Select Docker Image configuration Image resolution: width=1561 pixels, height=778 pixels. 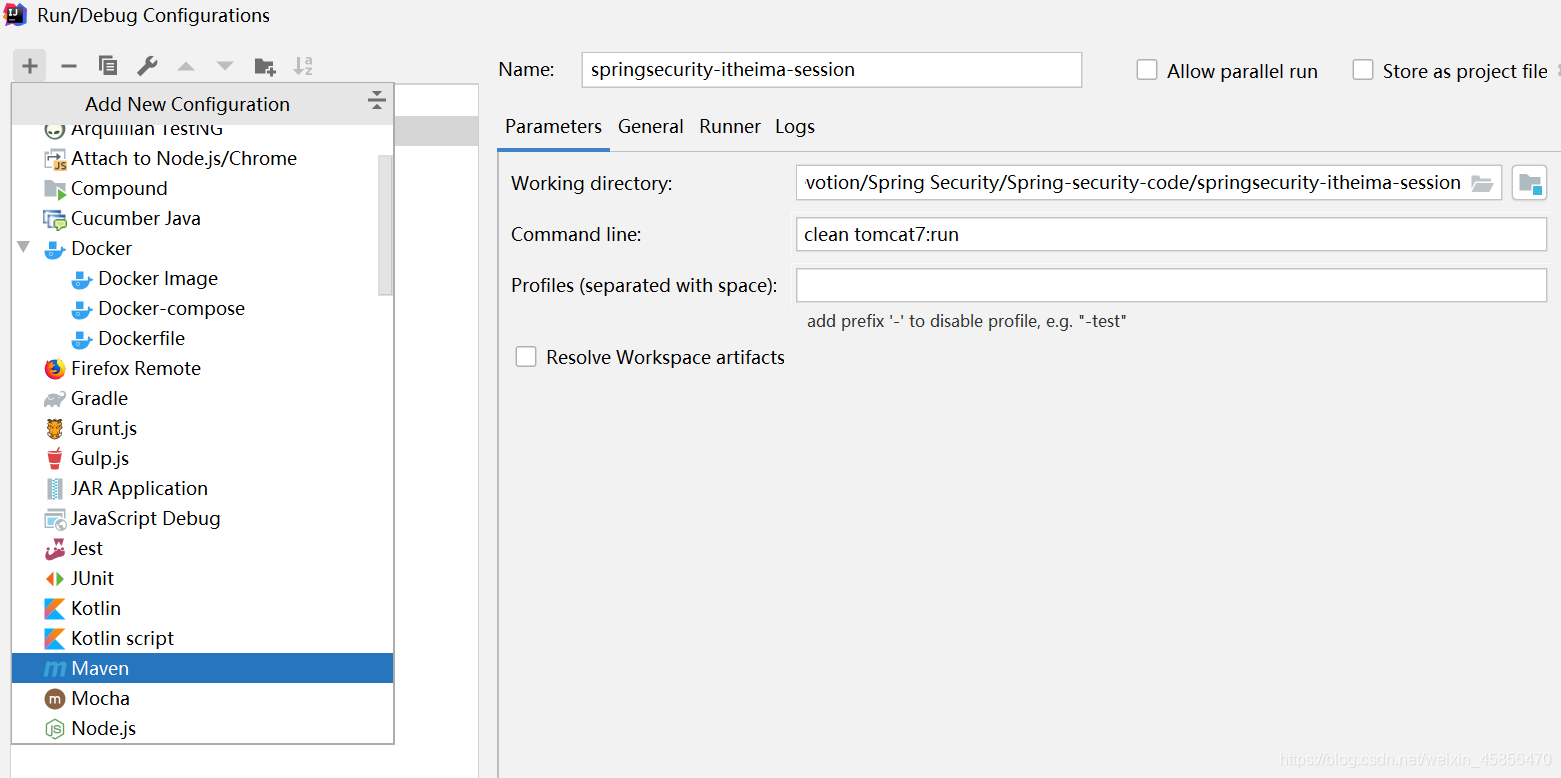202,278
